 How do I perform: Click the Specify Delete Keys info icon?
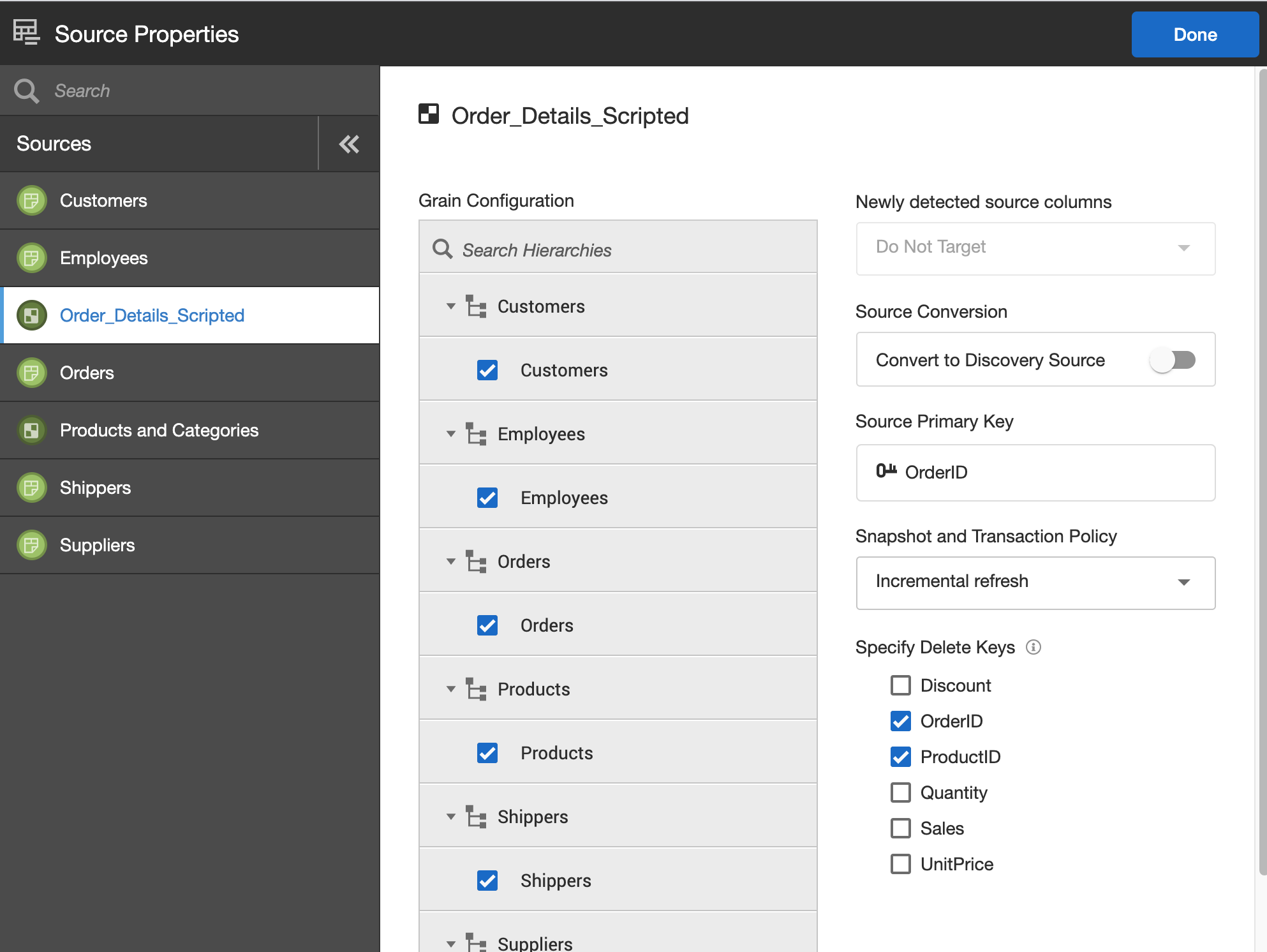click(x=1034, y=648)
